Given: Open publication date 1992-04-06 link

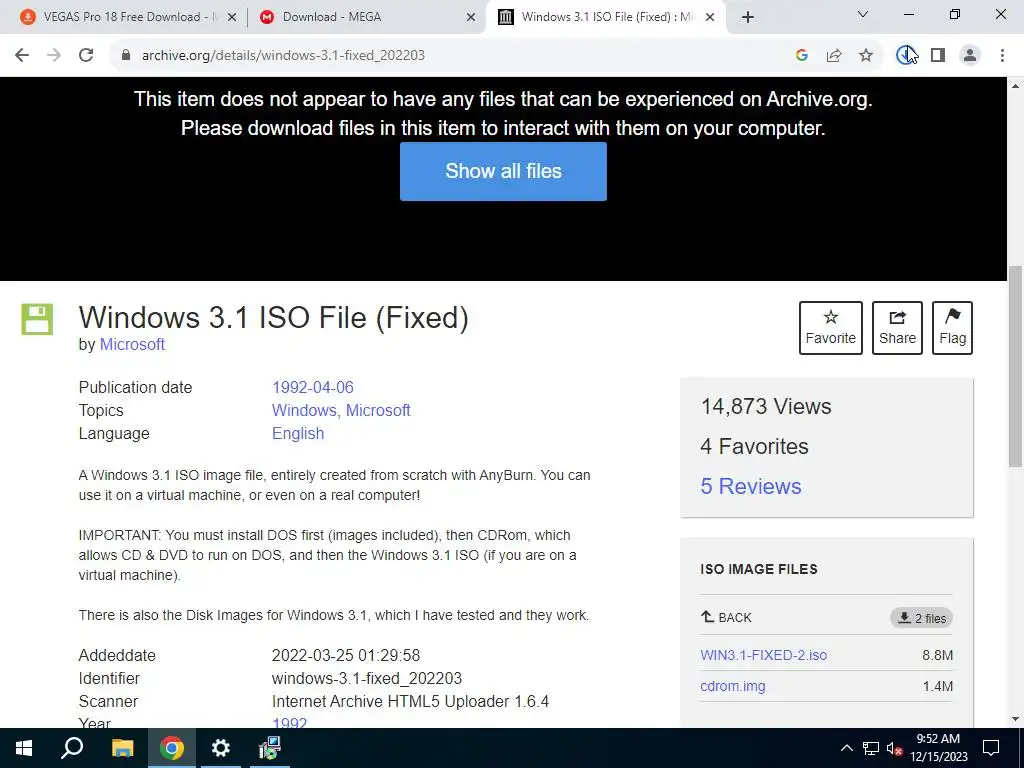Looking at the screenshot, I should tap(313, 387).
